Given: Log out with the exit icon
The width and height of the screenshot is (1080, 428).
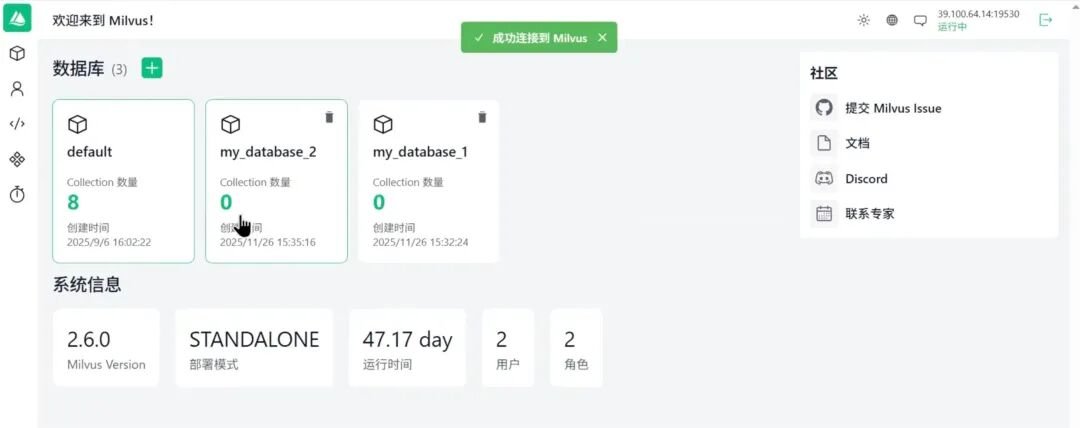Looking at the screenshot, I should tap(1046, 20).
